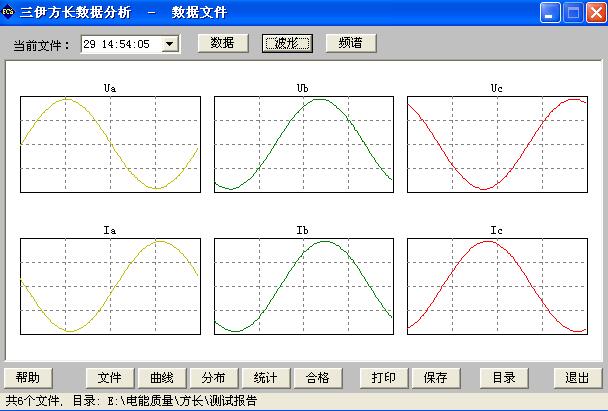The width and height of the screenshot is (608, 411).
Task: Minimize the data analysis window
Action: [x=549, y=13]
